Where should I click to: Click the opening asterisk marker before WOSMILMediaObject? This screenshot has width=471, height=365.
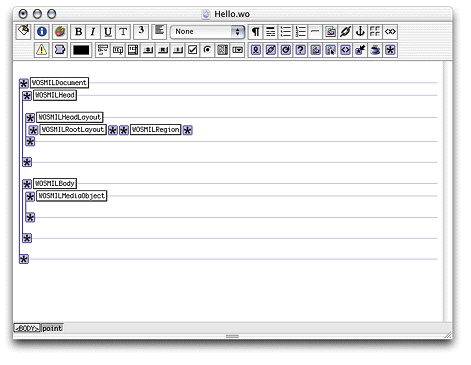pos(30,197)
